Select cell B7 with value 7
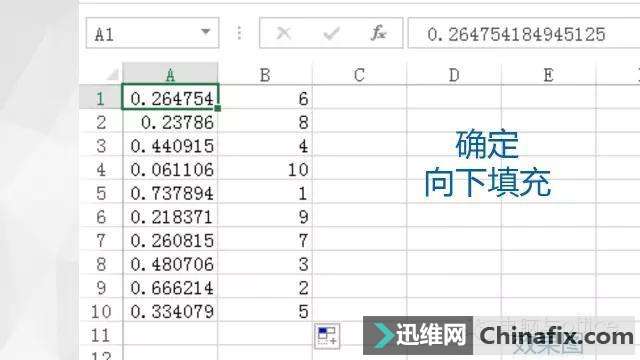Image resolution: width=640 pixels, height=360 pixels. [265, 240]
